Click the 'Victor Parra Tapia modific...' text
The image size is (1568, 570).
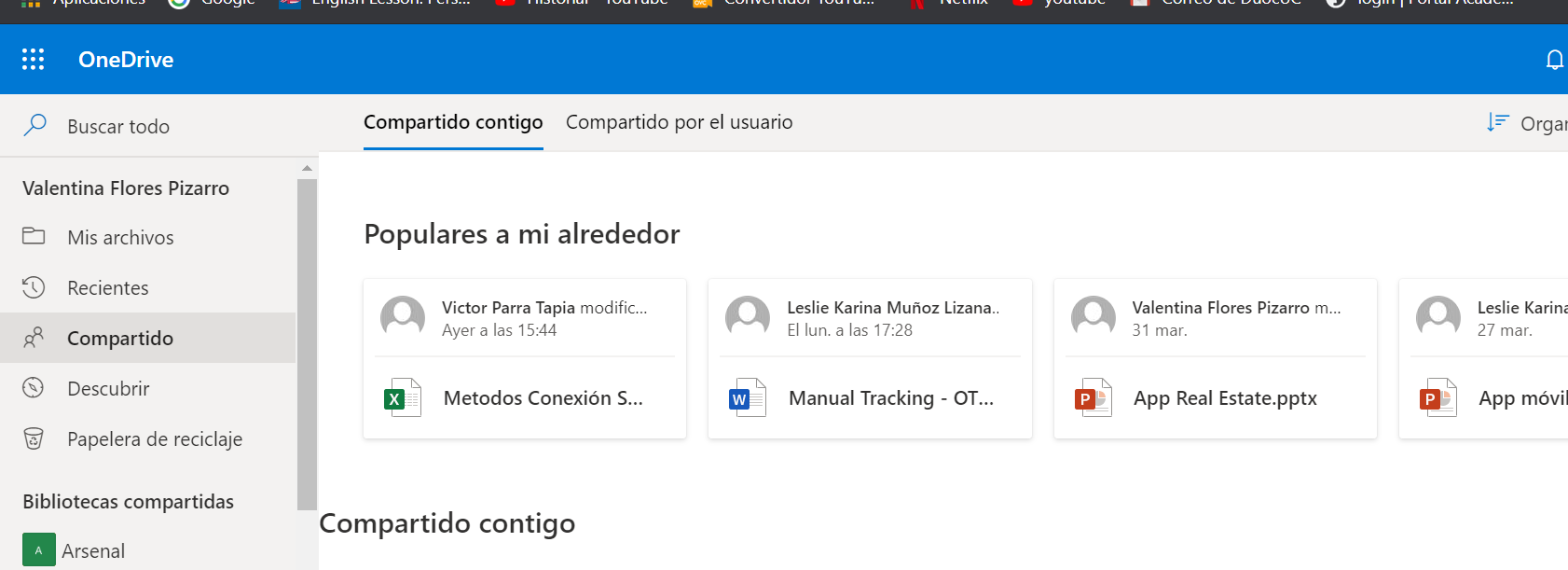point(544,308)
